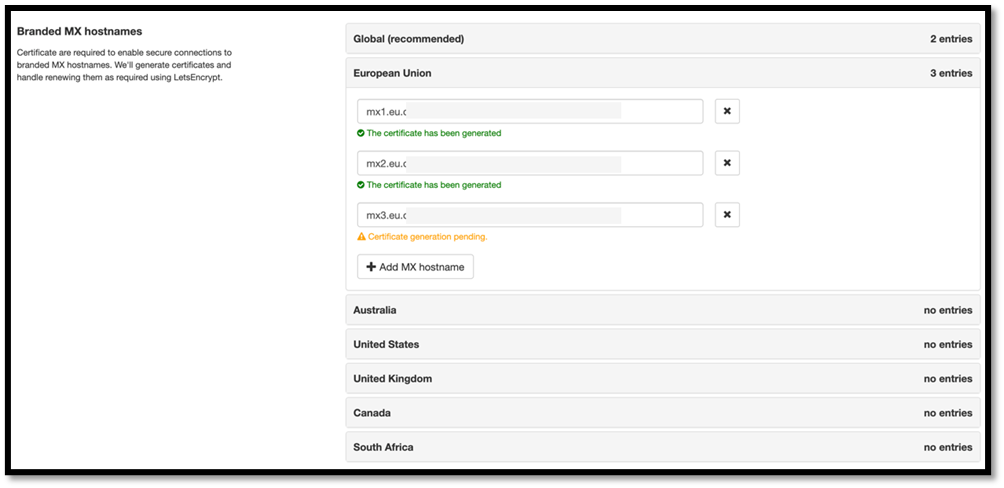
Task: Click the Branded MX hostnames heading
Action: click(x=79, y=31)
